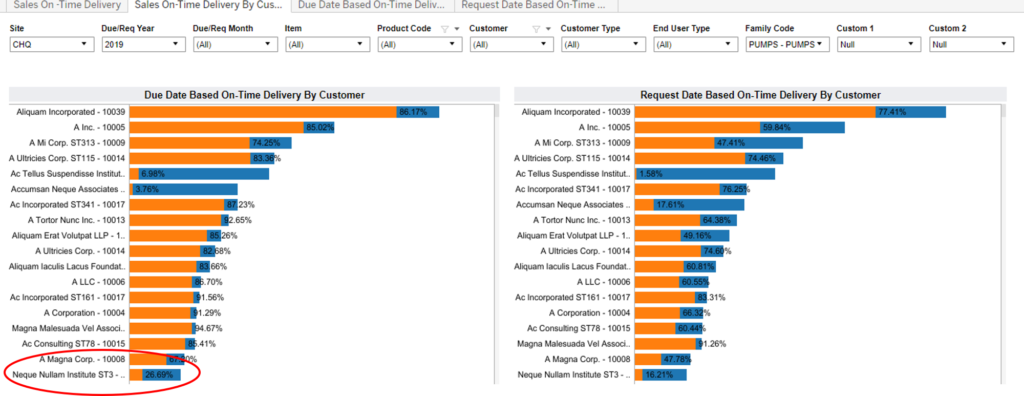Open the Custom 1 Null dropdown
Viewport: 1024px width, 396px height.
(x=879, y=44)
